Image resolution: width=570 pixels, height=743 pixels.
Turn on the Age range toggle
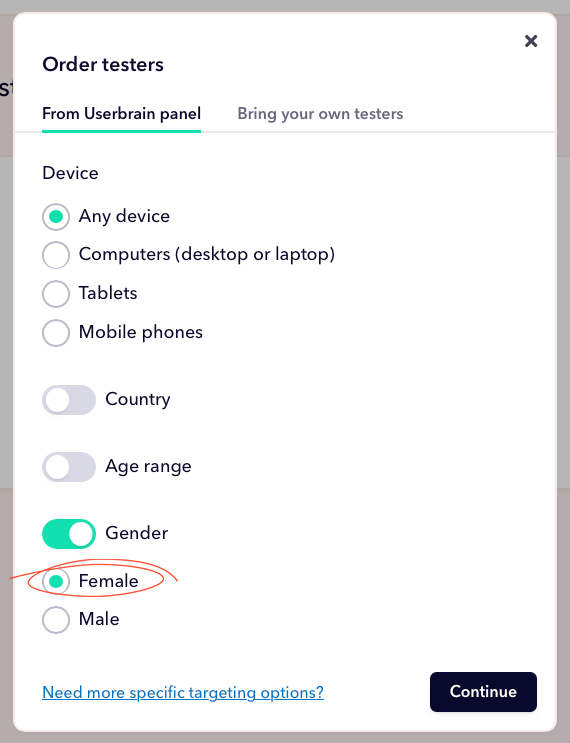[69, 467]
